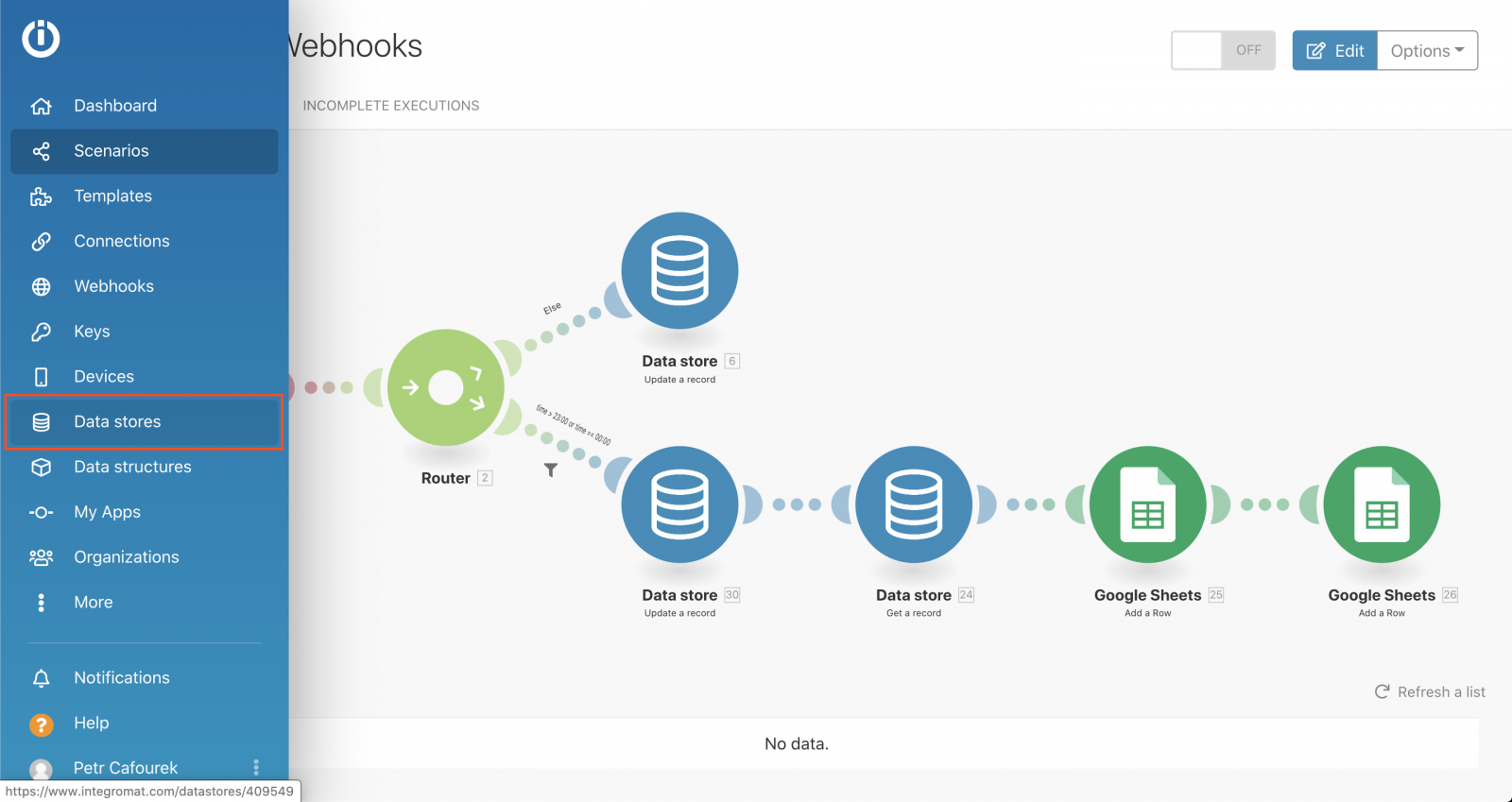
Task: Click the Keys key icon
Action: pyautogui.click(x=41, y=332)
